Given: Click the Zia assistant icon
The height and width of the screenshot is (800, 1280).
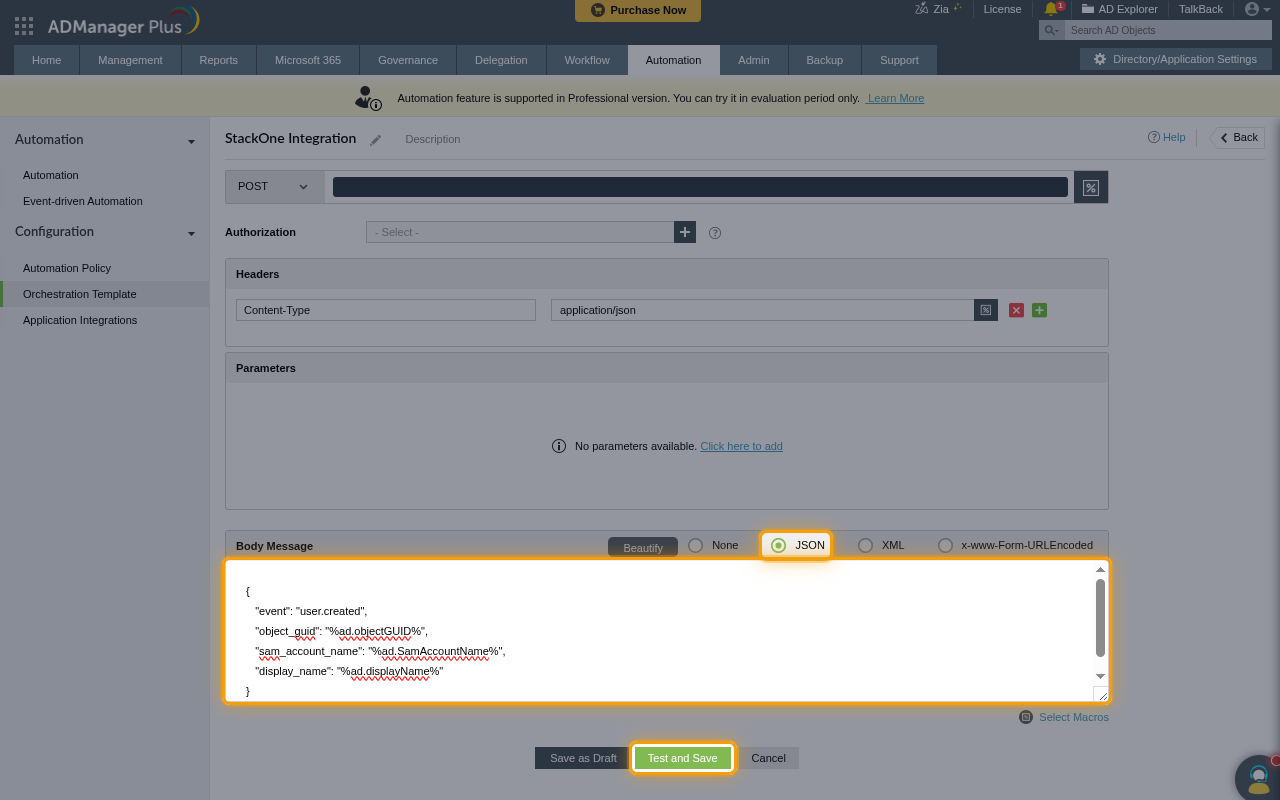Looking at the screenshot, I should [921, 9].
